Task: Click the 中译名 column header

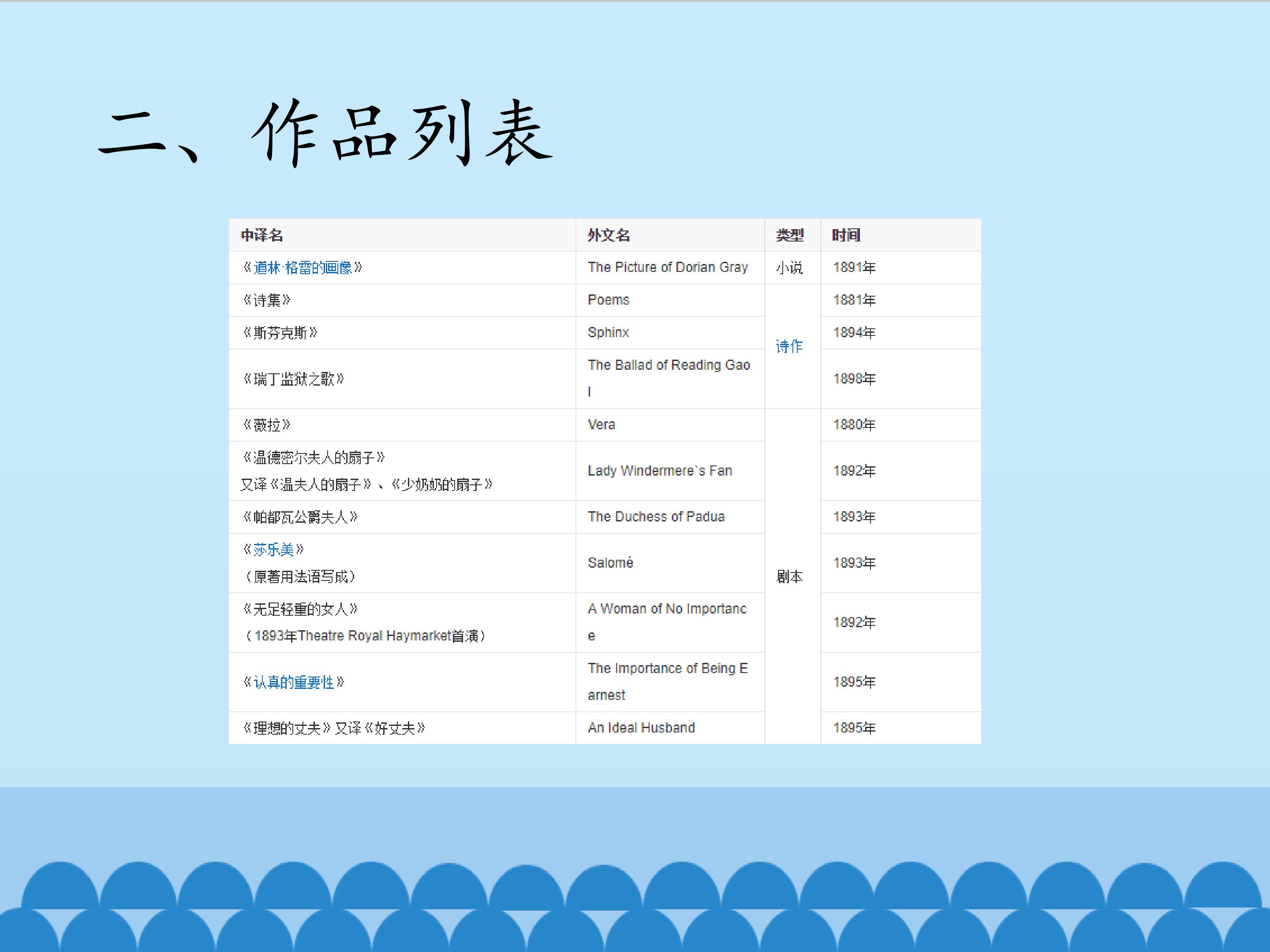Action: (x=262, y=235)
